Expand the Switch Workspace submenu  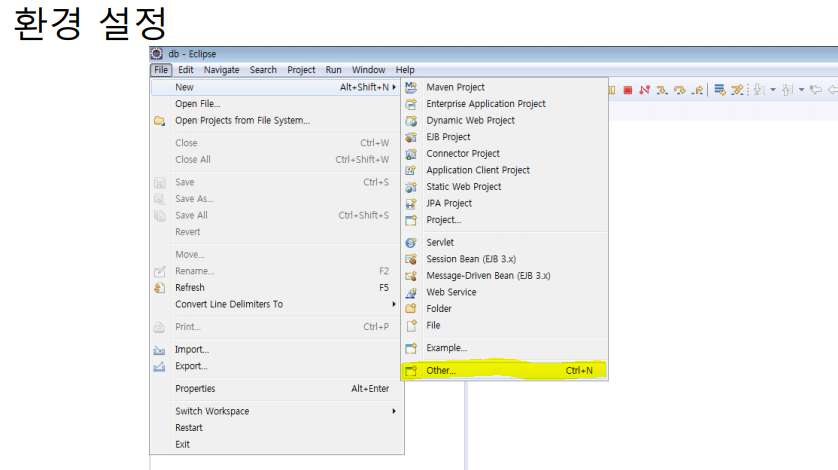[394, 411]
